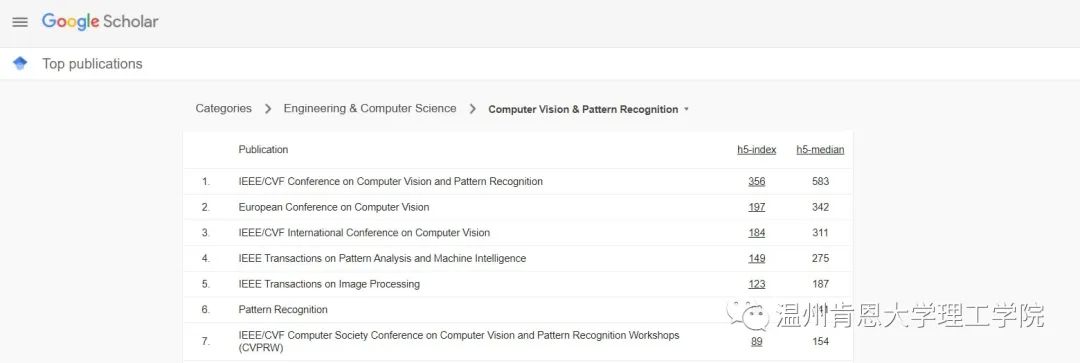This screenshot has width=1080, height=363.
Task: Open the Top publications heading link
Action: [x=92, y=64]
